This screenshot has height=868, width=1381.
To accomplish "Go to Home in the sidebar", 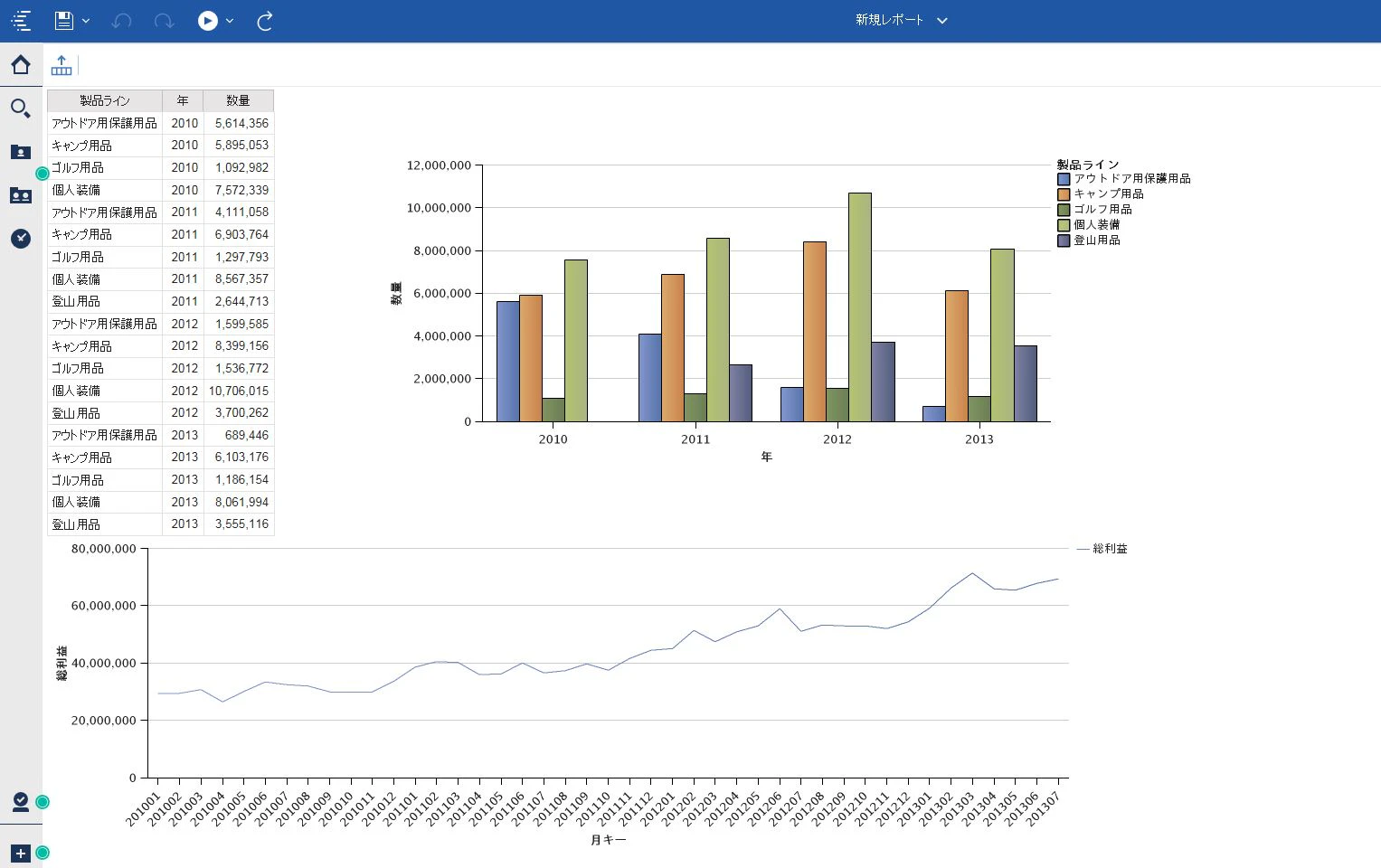I will (x=21, y=64).
